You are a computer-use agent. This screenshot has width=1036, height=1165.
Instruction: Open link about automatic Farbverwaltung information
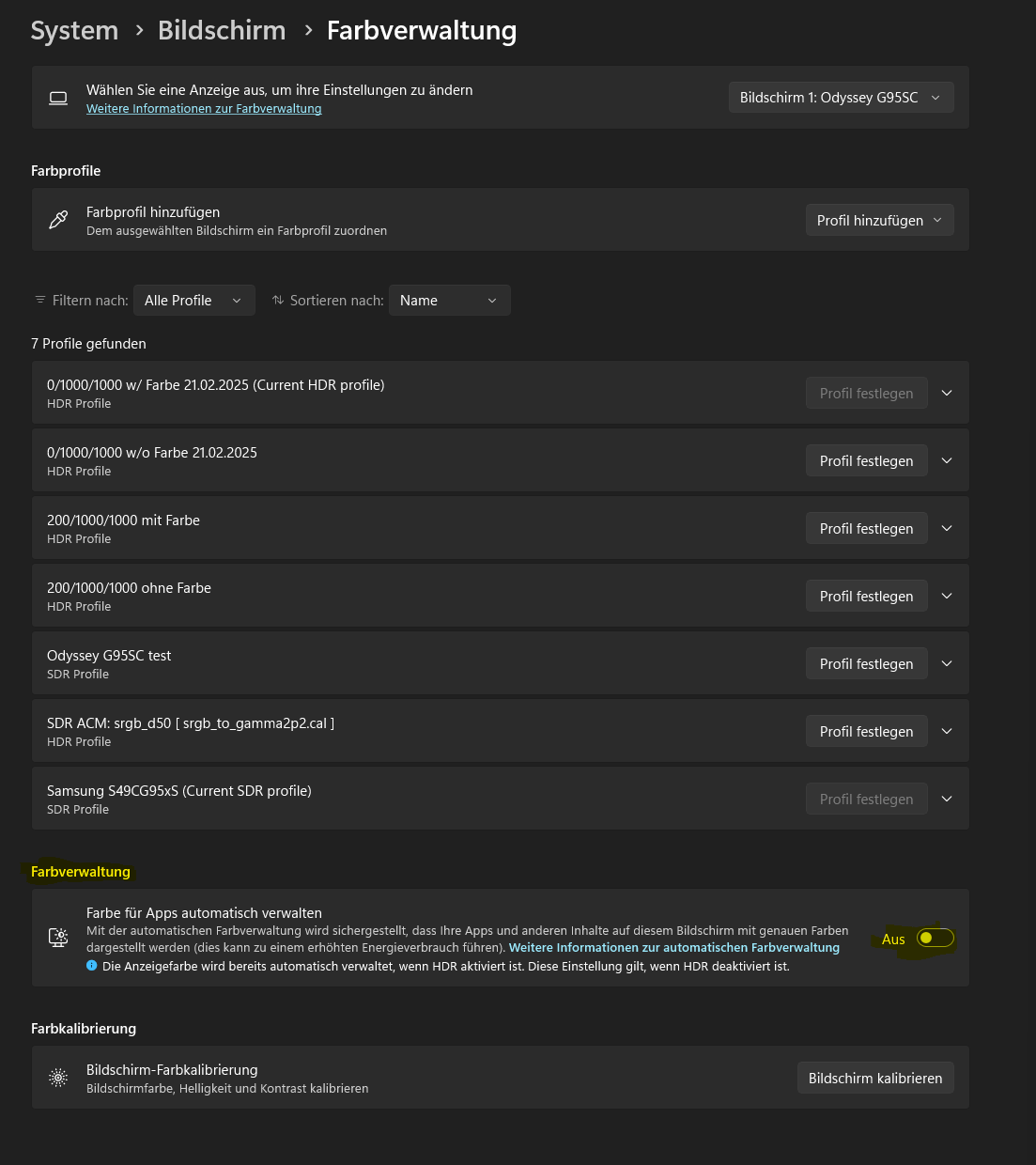click(673, 948)
